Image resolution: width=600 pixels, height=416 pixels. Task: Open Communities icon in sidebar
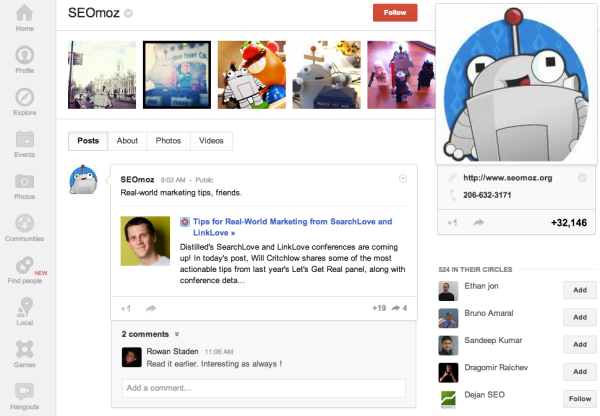(24, 226)
